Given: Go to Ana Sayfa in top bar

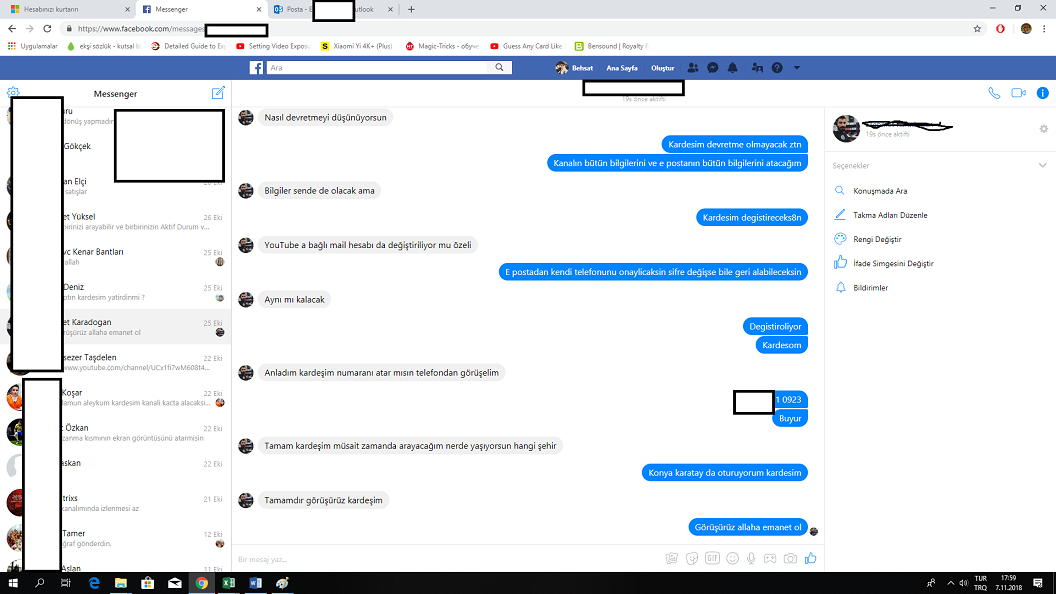Looking at the screenshot, I should tap(621, 68).
